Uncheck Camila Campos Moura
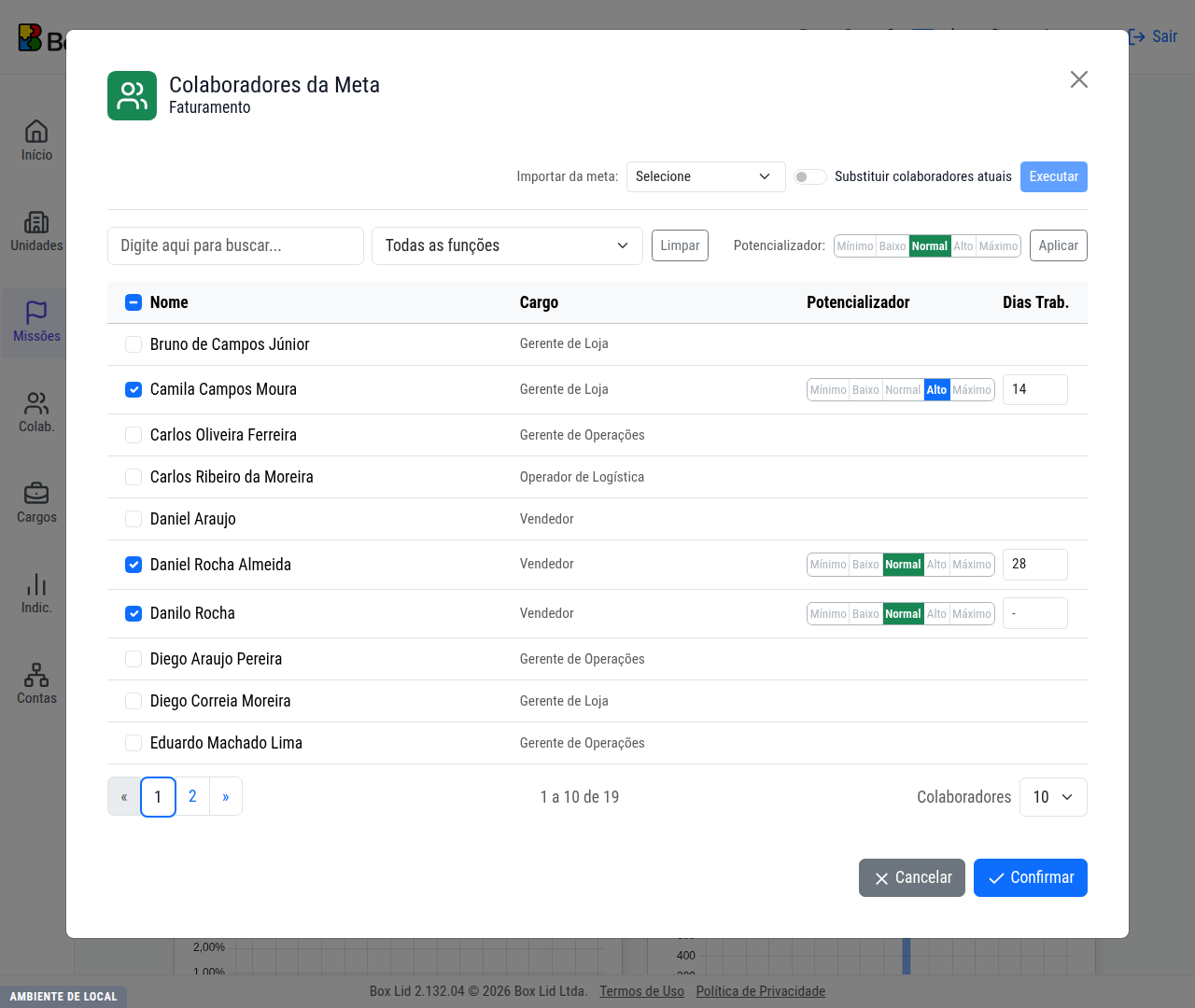 click(134, 389)
